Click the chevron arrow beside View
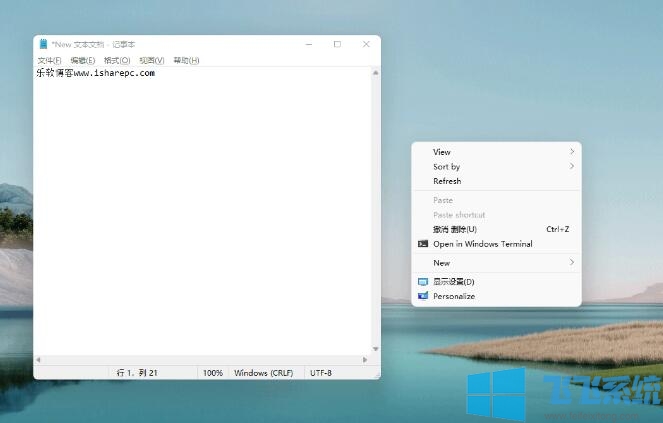 pyautogui.click(x=572, y=151)
